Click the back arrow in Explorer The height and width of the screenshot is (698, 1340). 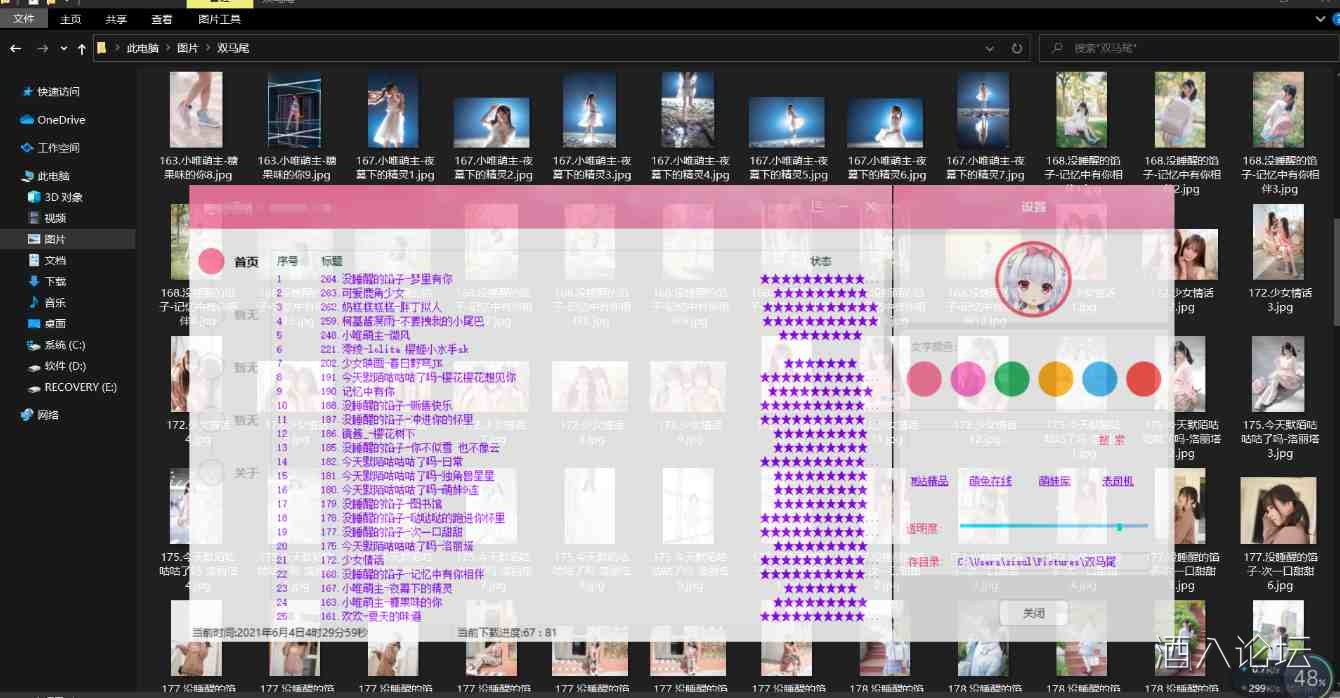coord(16,47)
